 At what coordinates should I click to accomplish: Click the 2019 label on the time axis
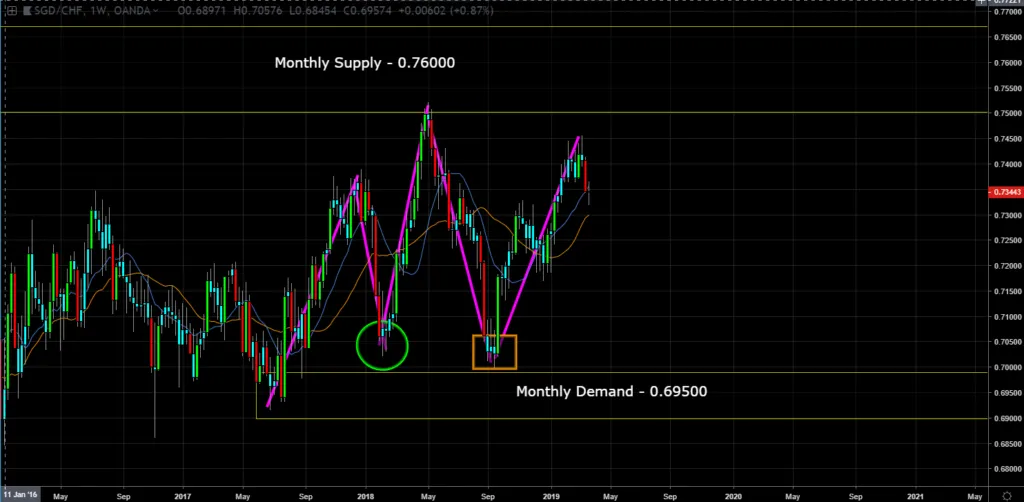[x=551, y=495]
